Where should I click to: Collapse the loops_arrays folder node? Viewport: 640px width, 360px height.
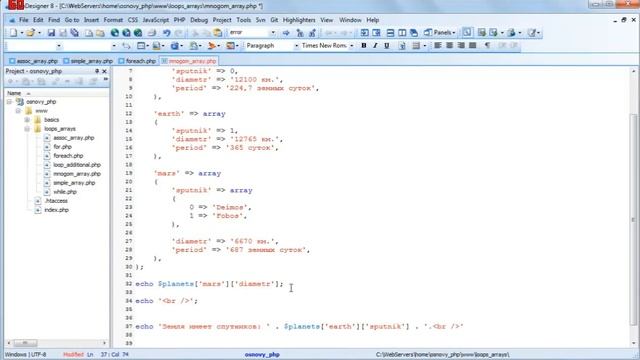[x=27, y=129]
